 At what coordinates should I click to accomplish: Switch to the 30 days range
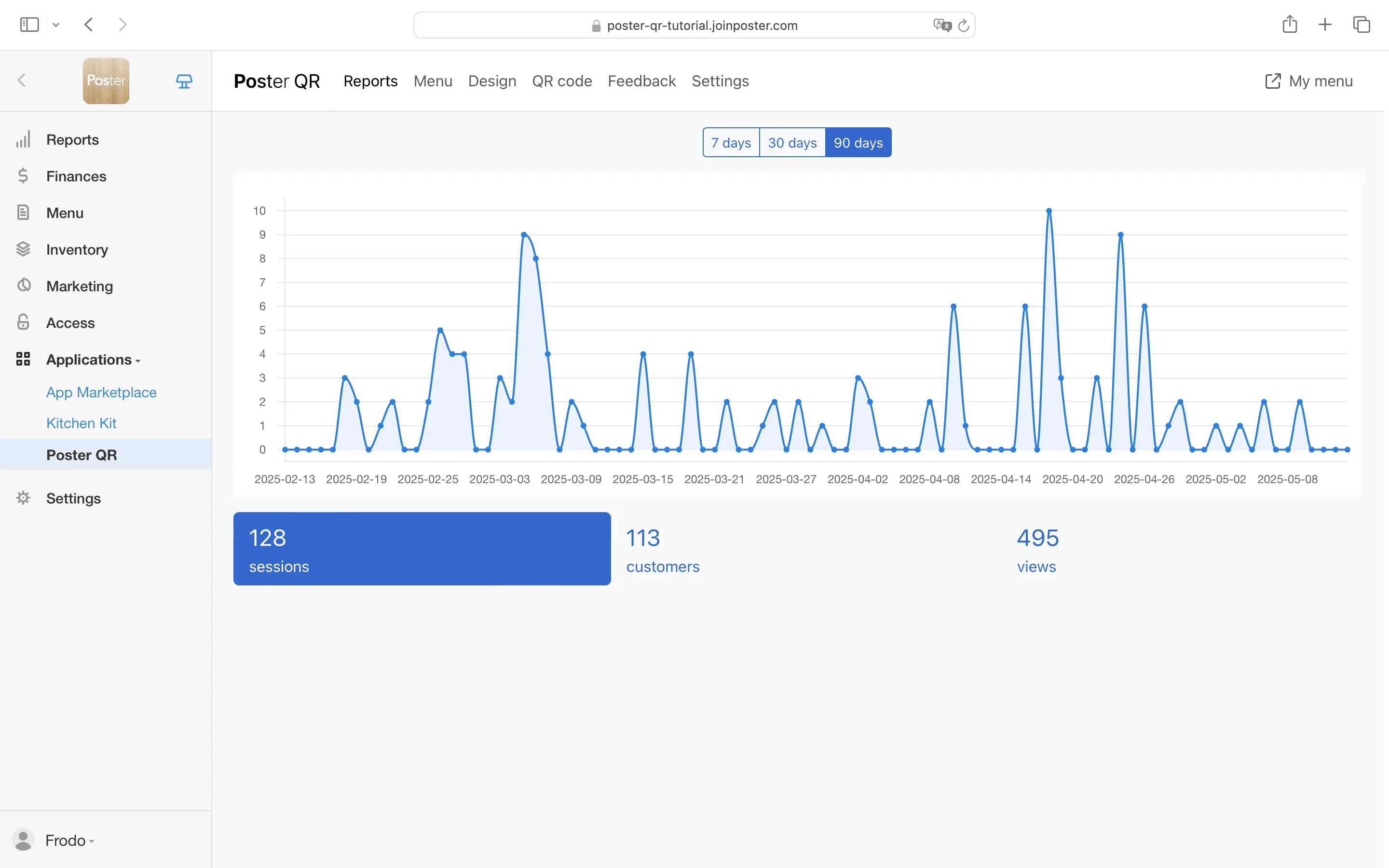792,142
